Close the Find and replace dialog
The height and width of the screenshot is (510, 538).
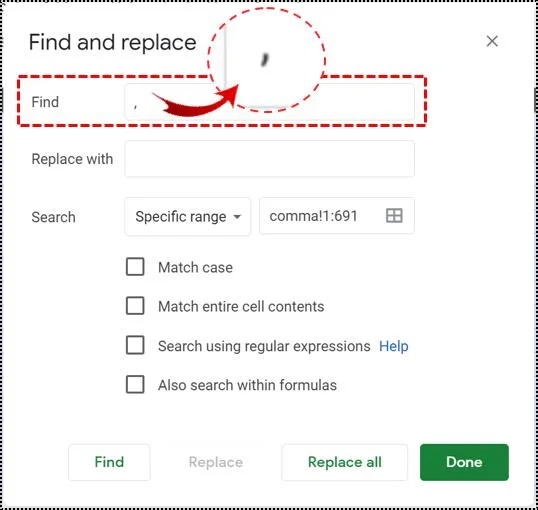pyautogui.click(x=492, y=41)
